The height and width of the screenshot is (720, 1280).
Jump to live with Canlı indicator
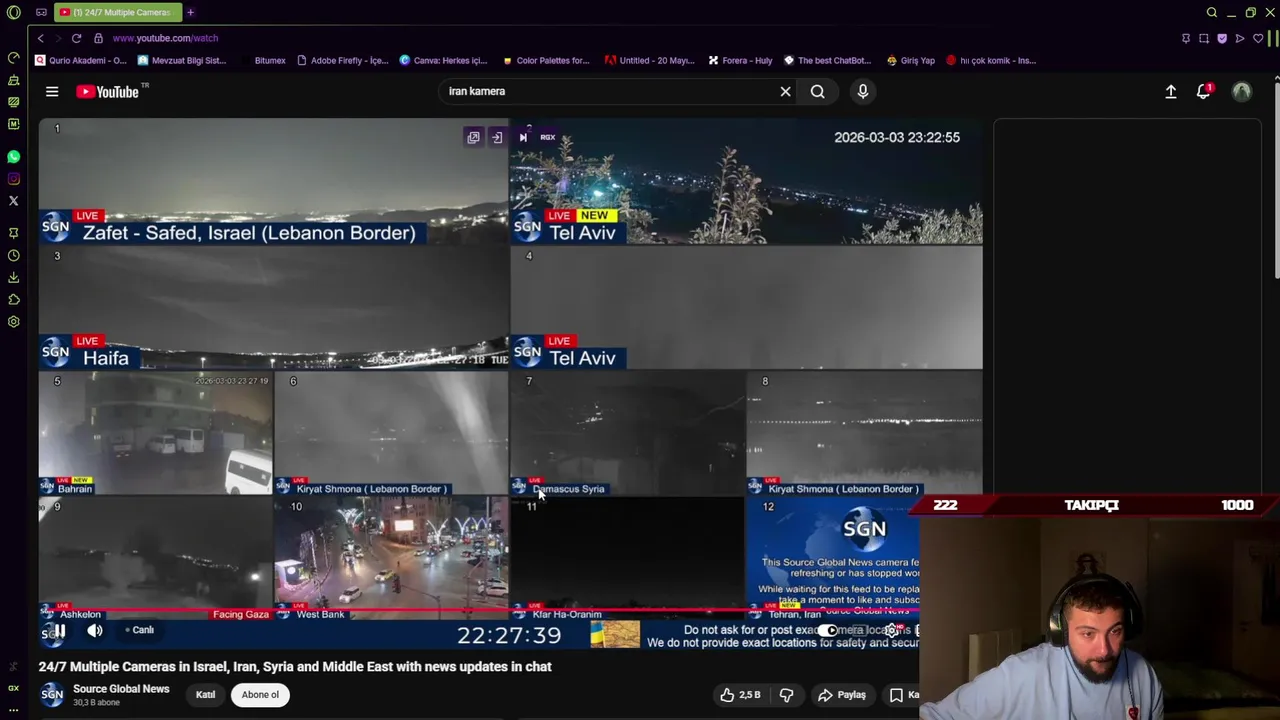click(140, 630)
